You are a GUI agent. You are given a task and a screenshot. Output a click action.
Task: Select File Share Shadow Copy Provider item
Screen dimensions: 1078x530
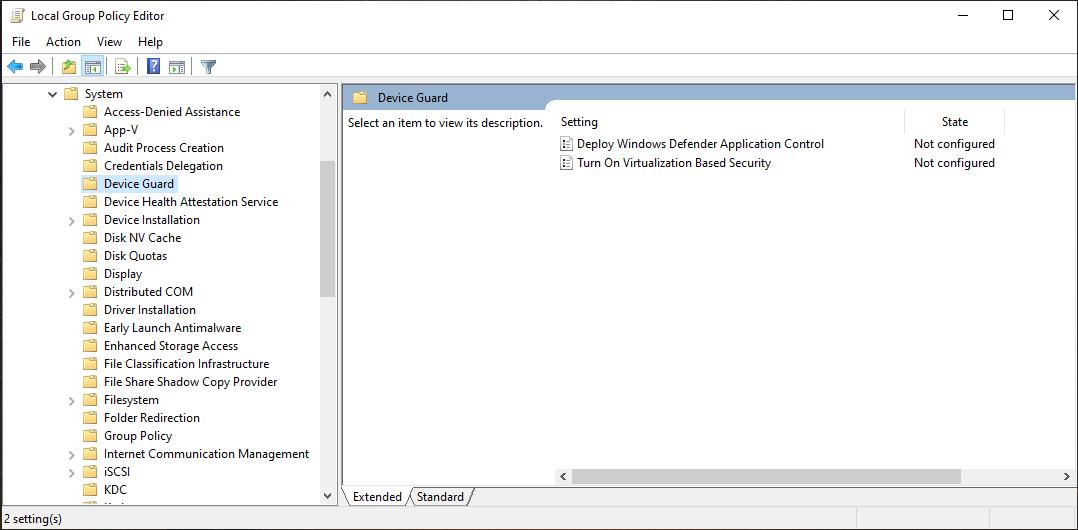pos(190,382)
